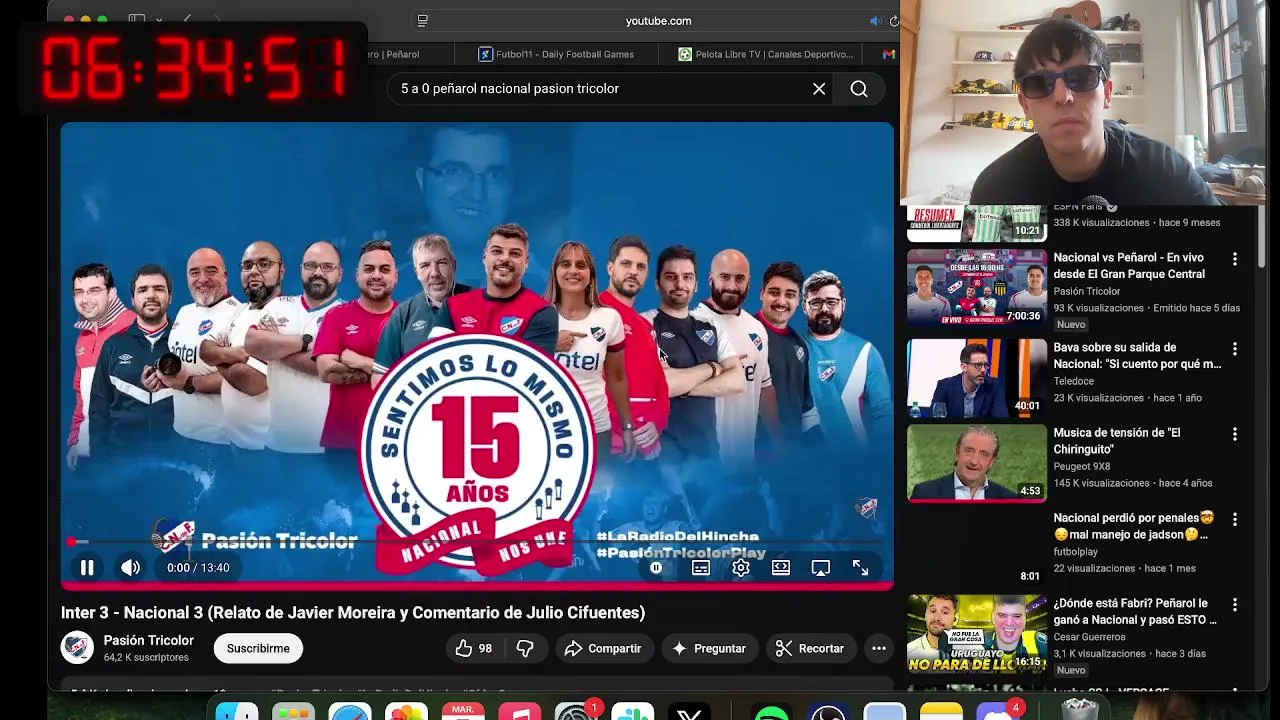Click the Peugeot 9X8 channel name
The image size is (1280, 720).
coord(1084,467)
